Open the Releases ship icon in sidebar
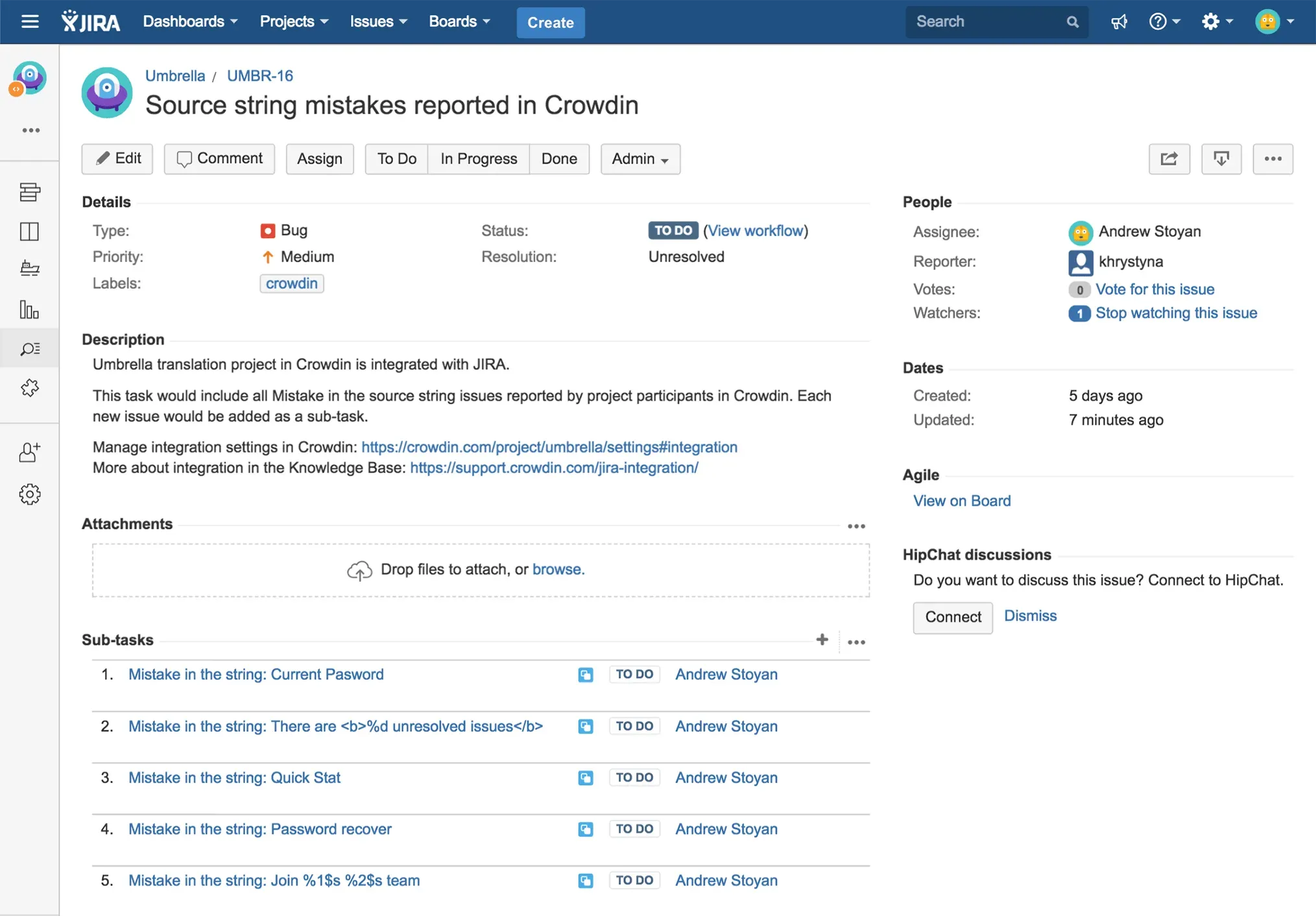The image size is (1316, 916). coord(30,269)
